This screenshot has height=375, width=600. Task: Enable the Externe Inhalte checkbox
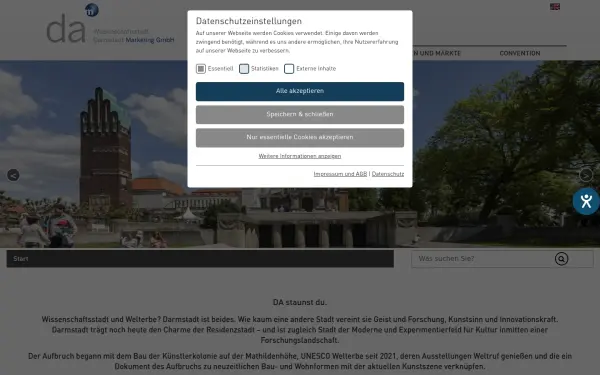coord(289,68)
